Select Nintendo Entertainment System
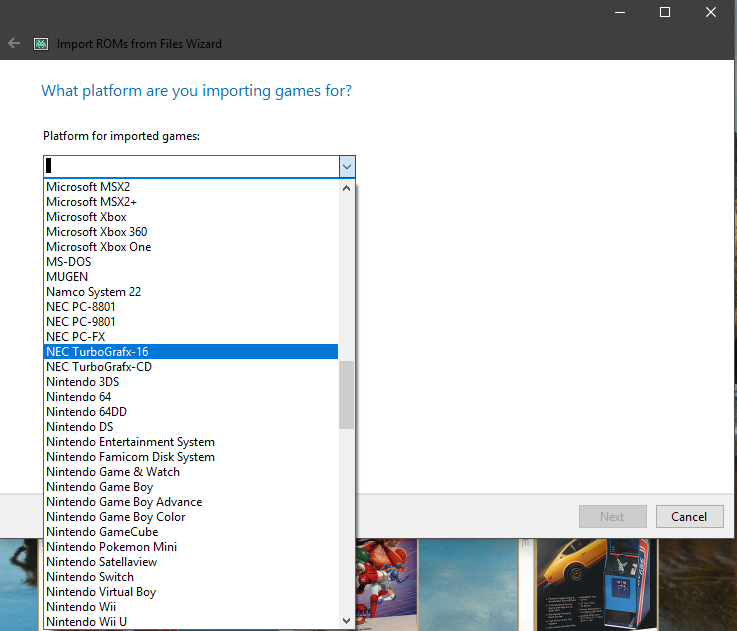The width and height of the screenshot is (737, 631). (x=191, y=442)
